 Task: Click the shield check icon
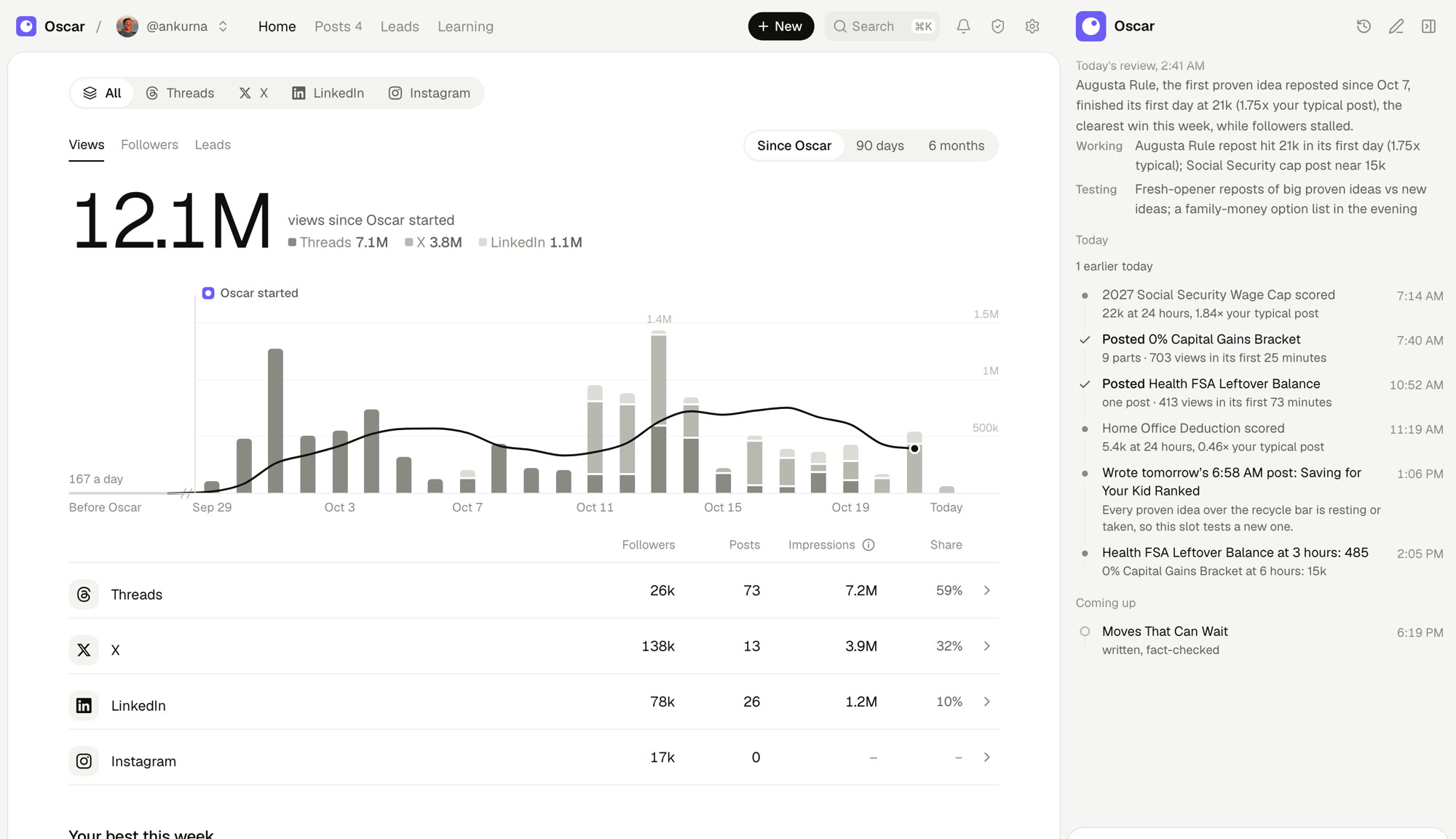click(x=997, y=26)
